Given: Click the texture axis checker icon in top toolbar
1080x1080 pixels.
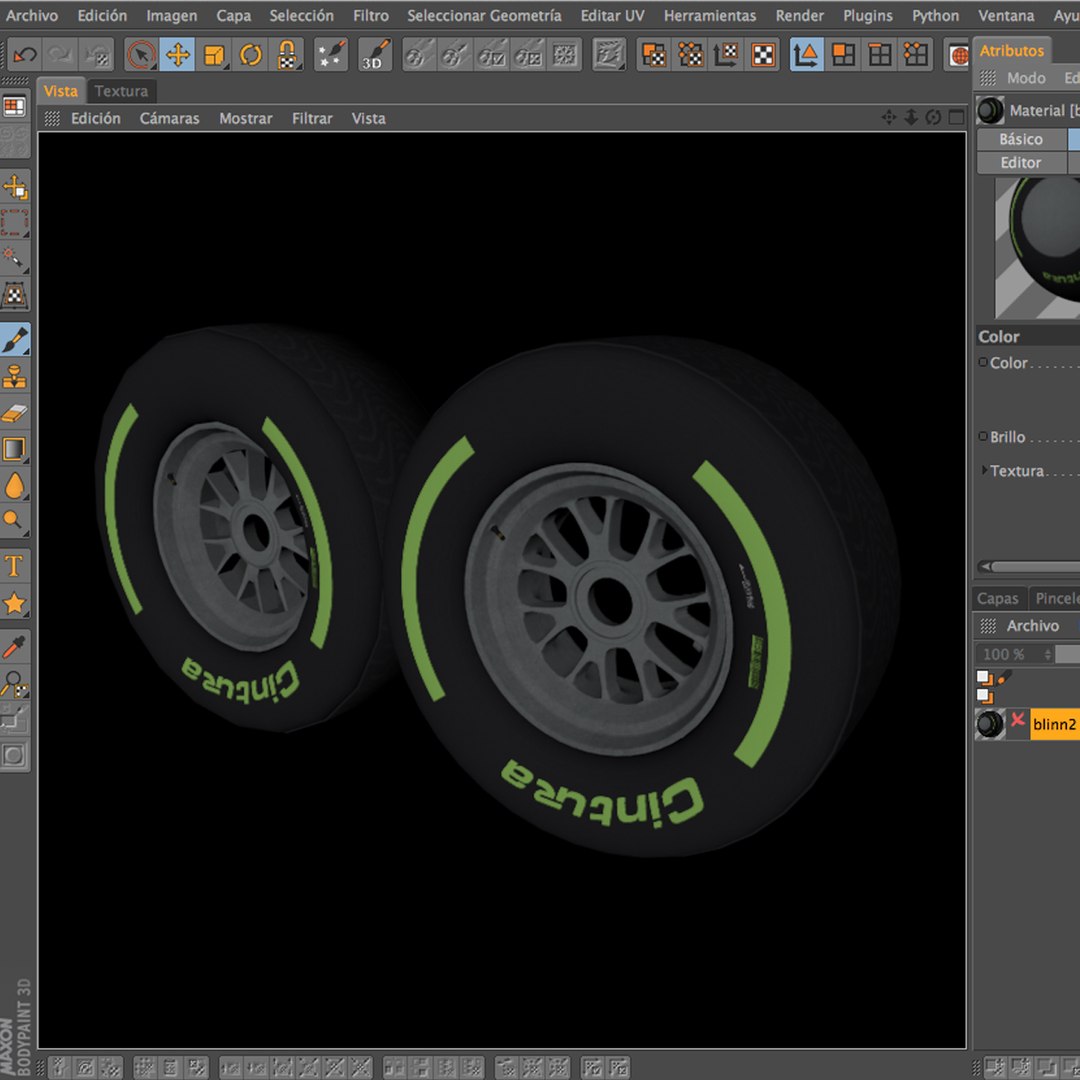Looking at the screenshot, I should (x=726, y=54).
